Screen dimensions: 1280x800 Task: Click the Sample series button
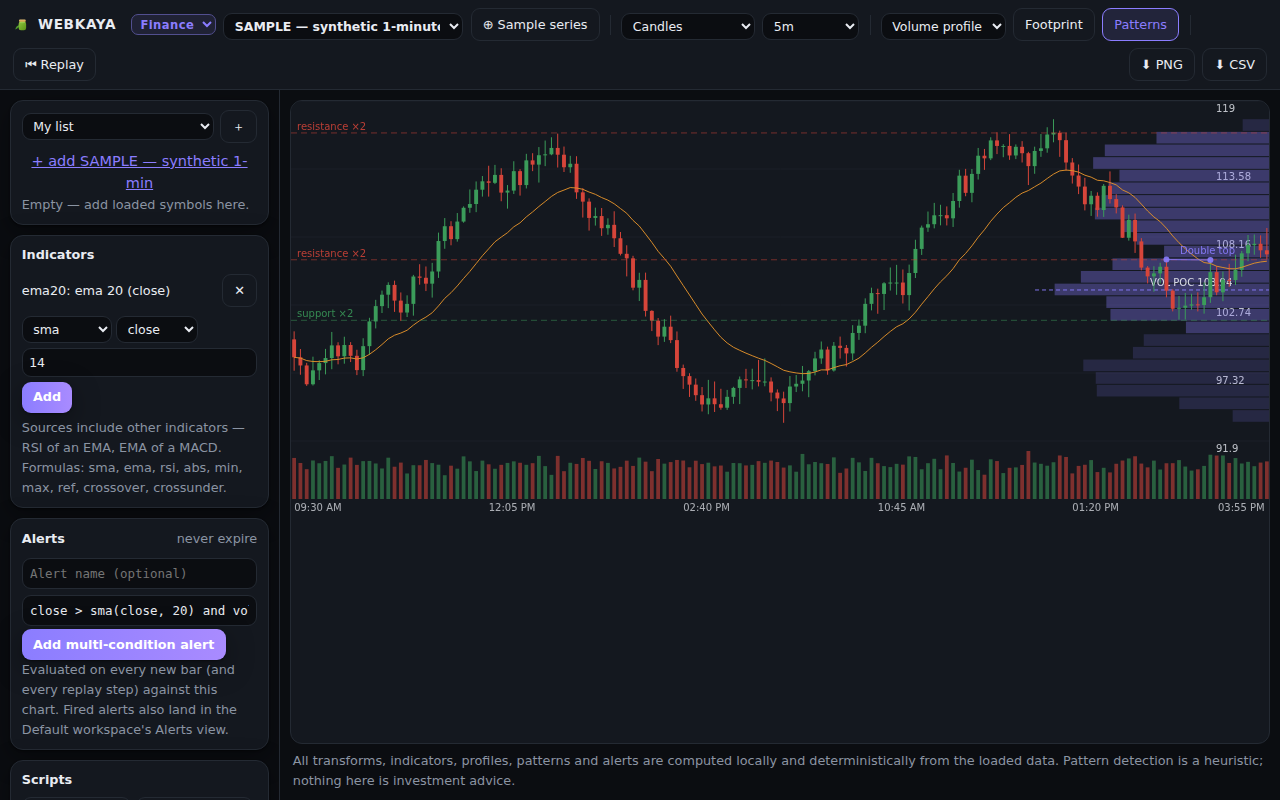(535, 25)
